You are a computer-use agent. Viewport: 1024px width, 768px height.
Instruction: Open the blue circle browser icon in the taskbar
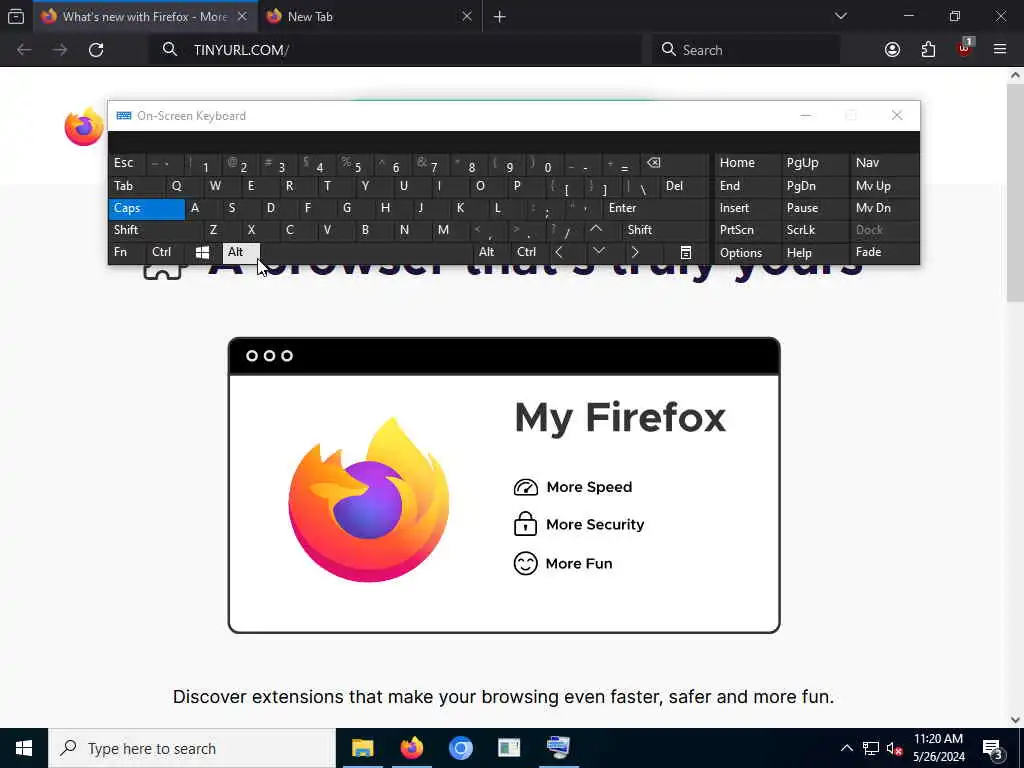point(460,748)
